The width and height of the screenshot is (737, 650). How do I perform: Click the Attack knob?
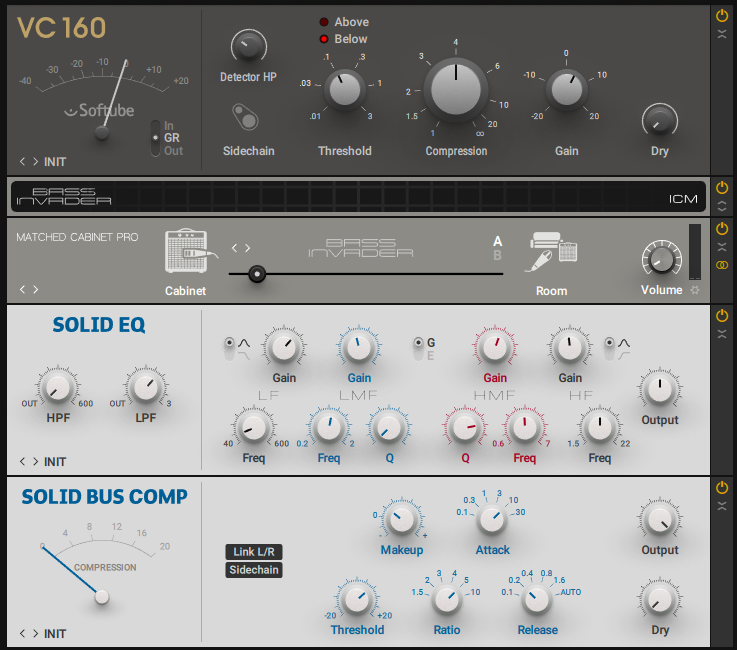[492, 520]
